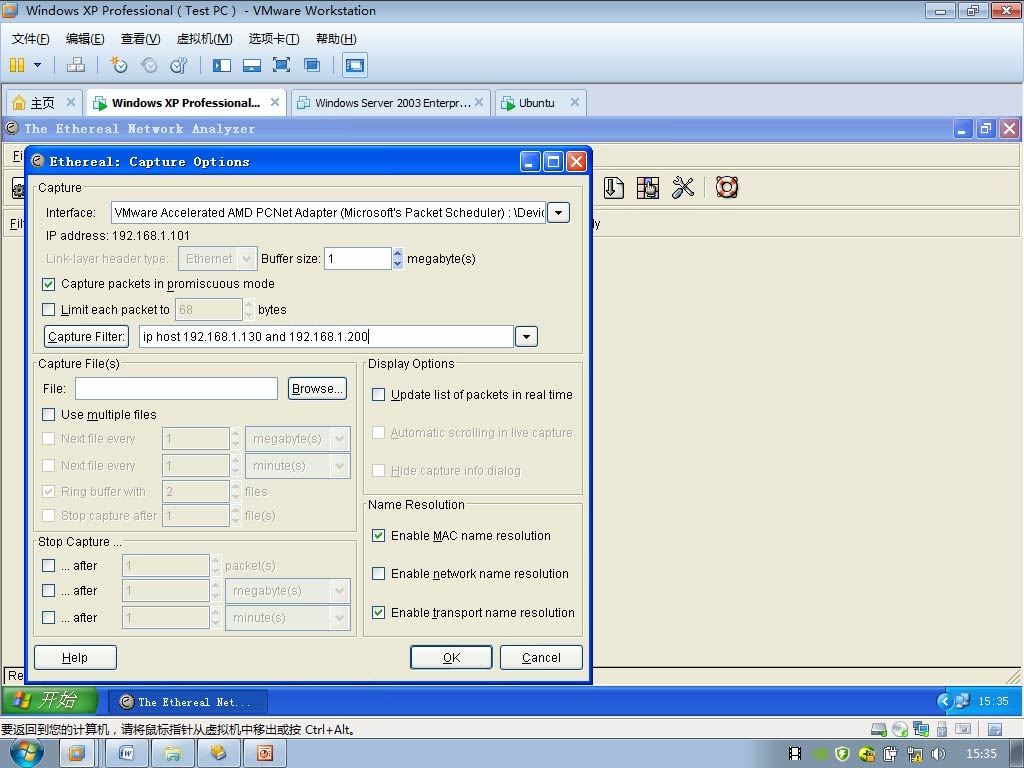Toggle the VMware library sidebar view
Image resolution: width=1024 pixels, height=768 pixels.
click(222, 65)
